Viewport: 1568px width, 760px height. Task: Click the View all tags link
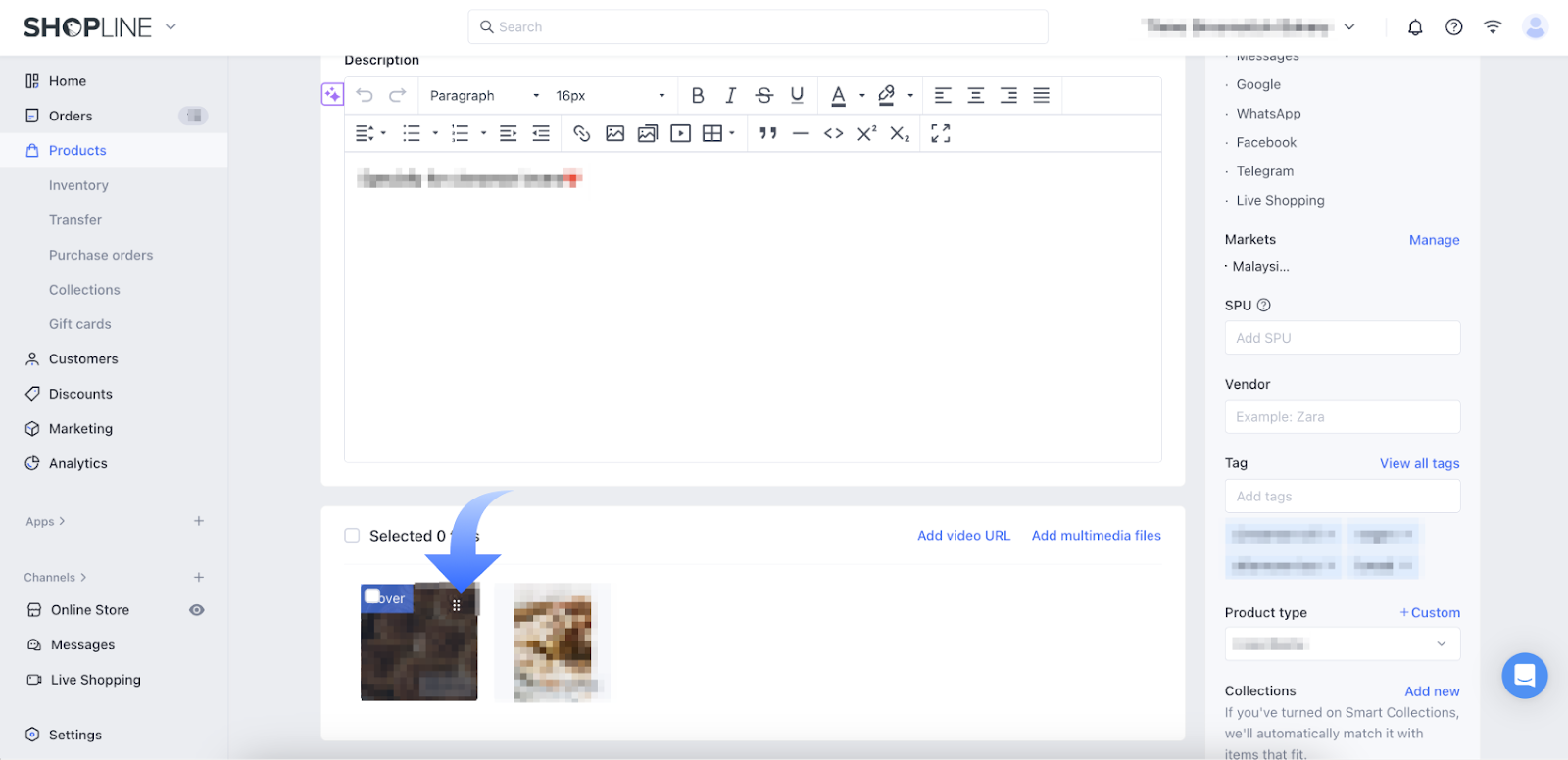click(1419, 463)
